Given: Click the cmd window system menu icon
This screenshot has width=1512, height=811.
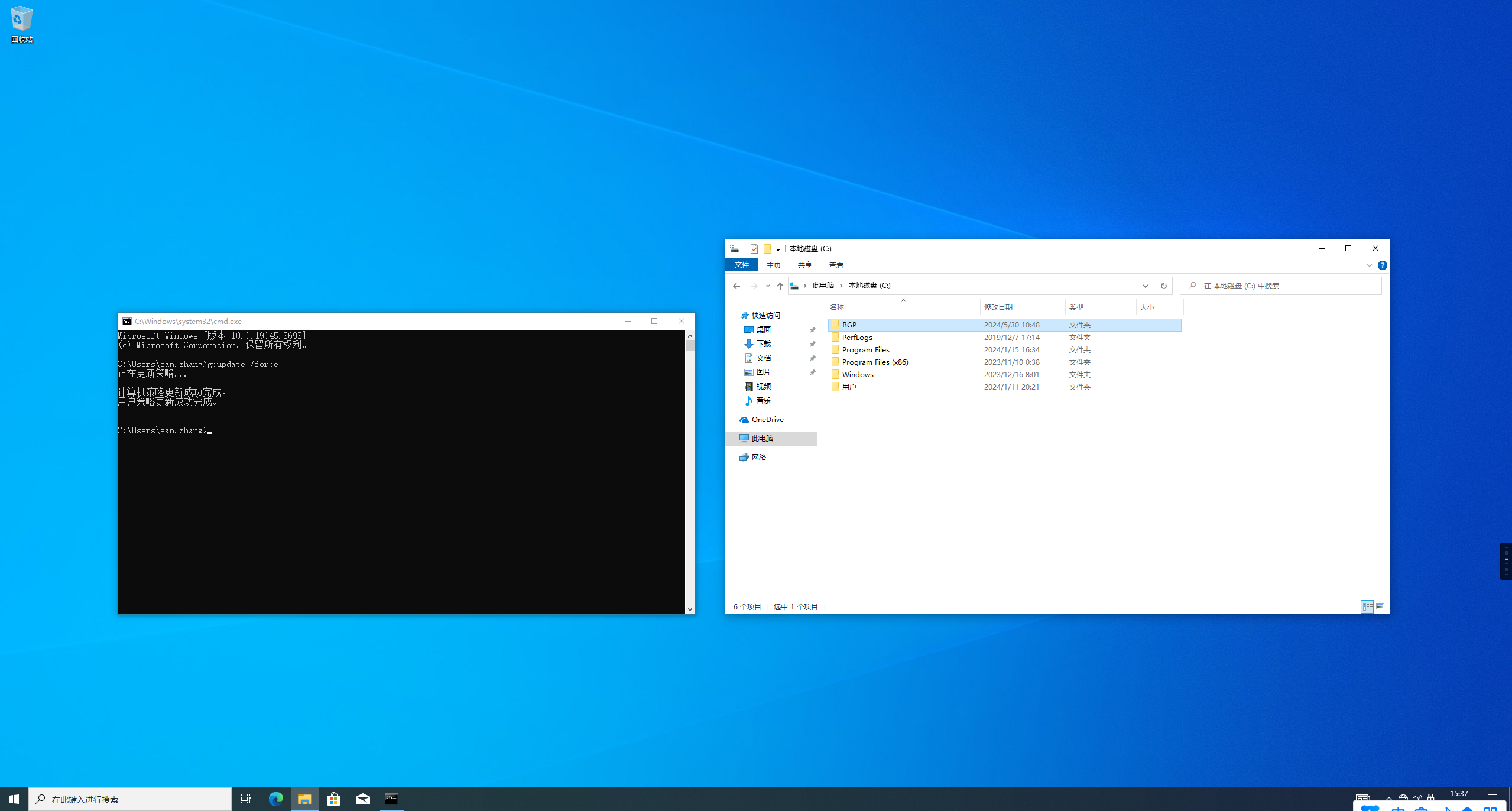Looking at the screenshot, I should [126, 322].
